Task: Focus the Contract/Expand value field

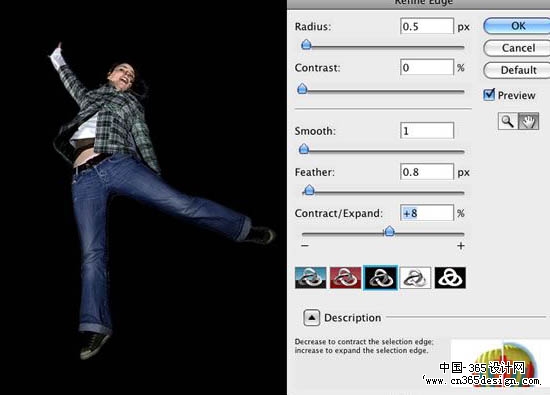Action: tap(427, 213)
